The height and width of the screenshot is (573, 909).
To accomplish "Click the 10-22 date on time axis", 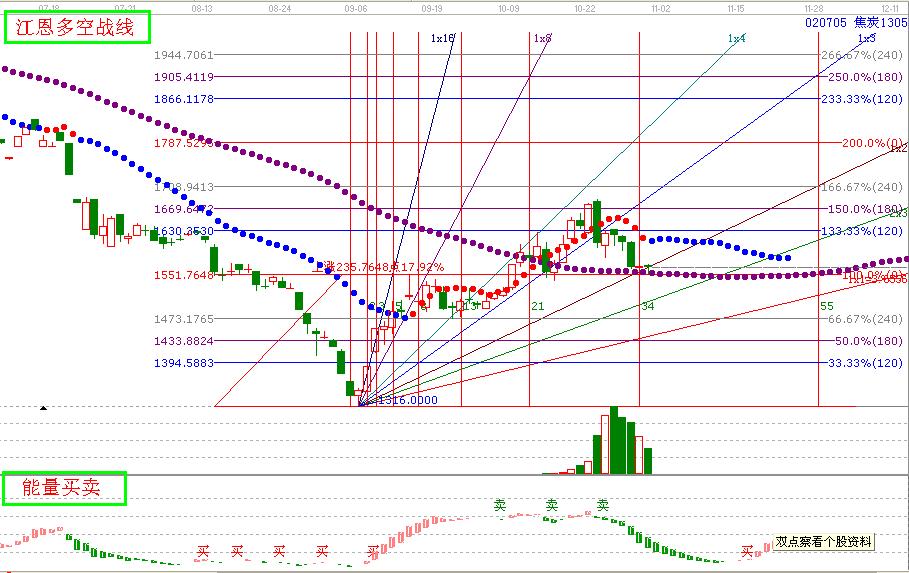I will pyautogui.click(x=586, y=7).
